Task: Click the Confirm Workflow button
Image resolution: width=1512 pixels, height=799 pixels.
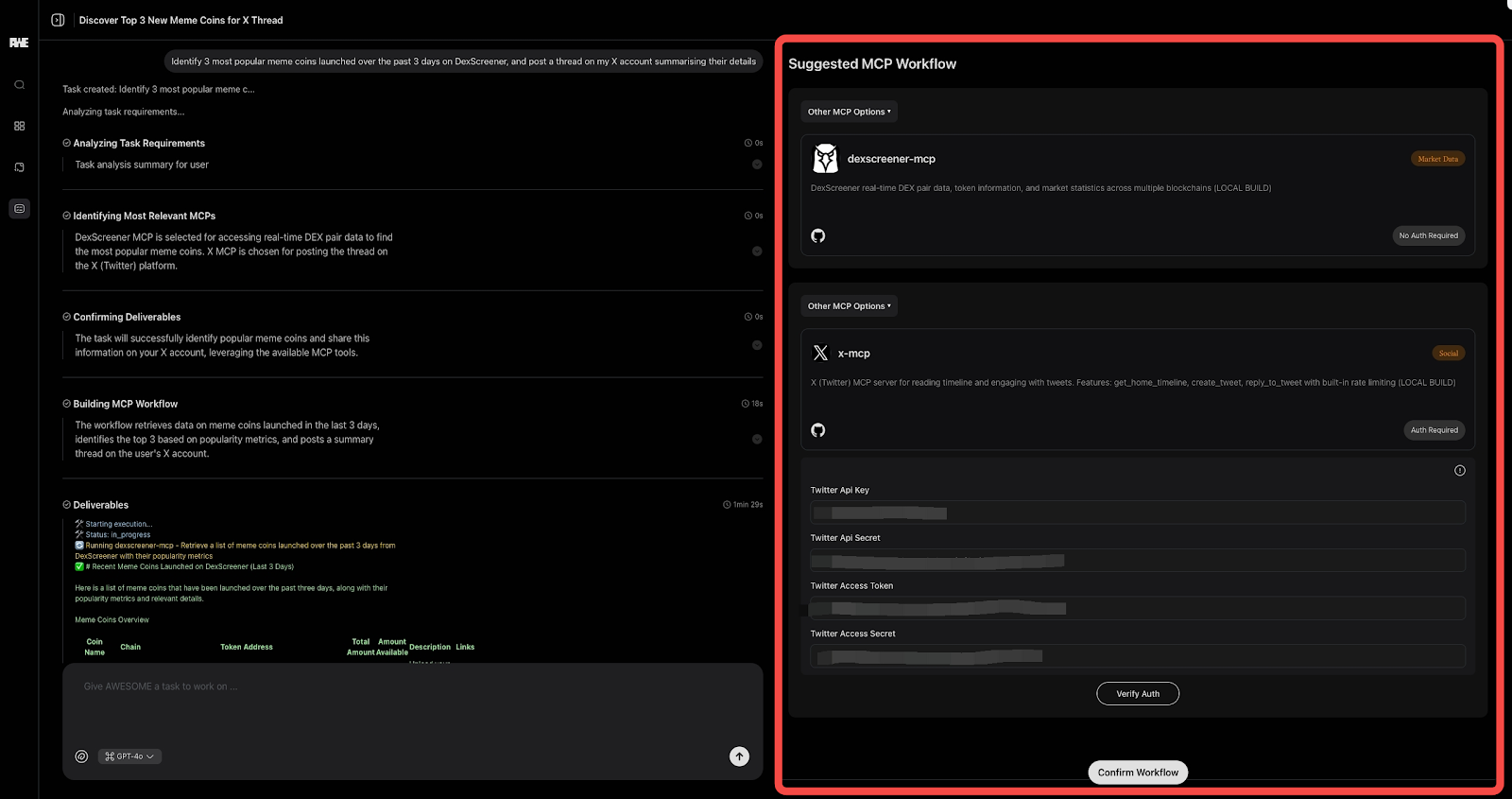Action: tap(1138, 773)
